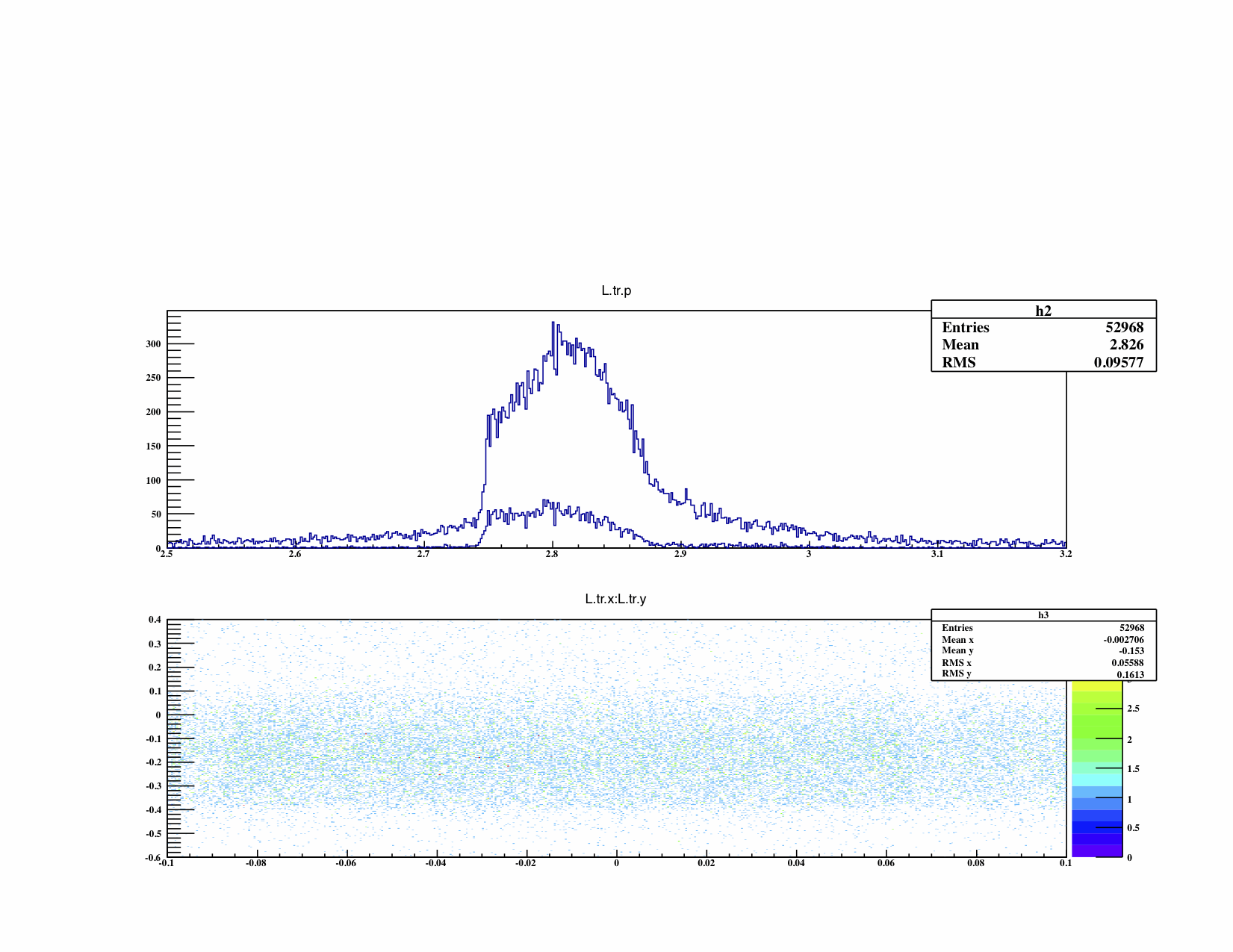This screenshot has width=1233, height=952.
Task: Click the purple band at palette bottom
Action: [x=1096, y=851]
